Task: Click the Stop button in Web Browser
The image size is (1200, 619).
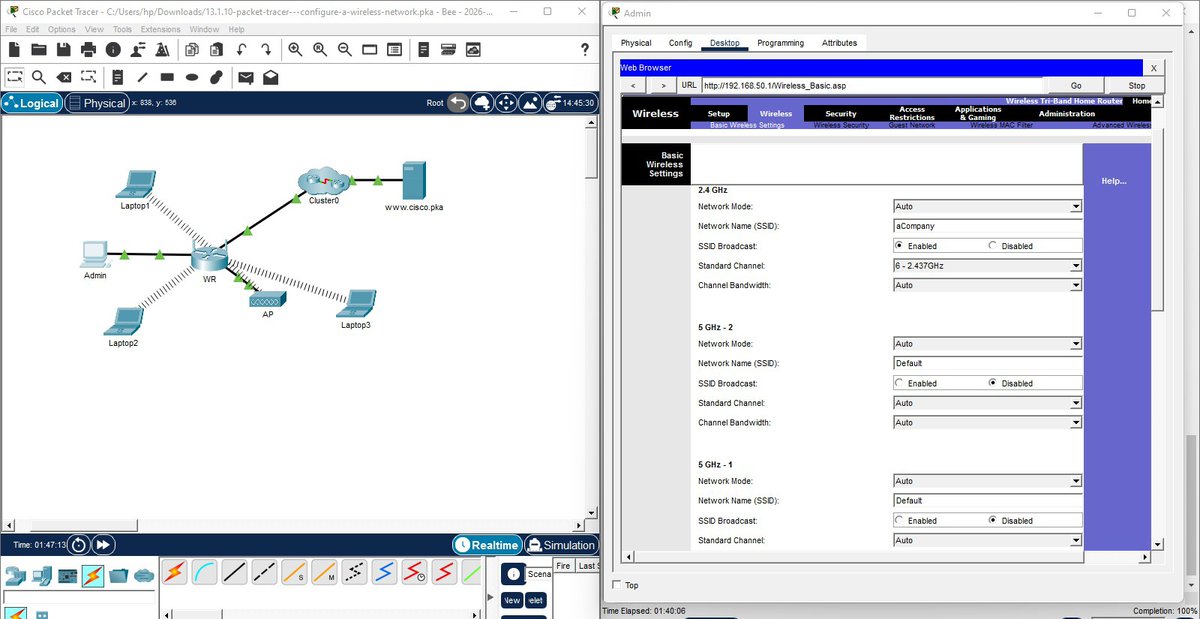Action: tap(1137, 86)
